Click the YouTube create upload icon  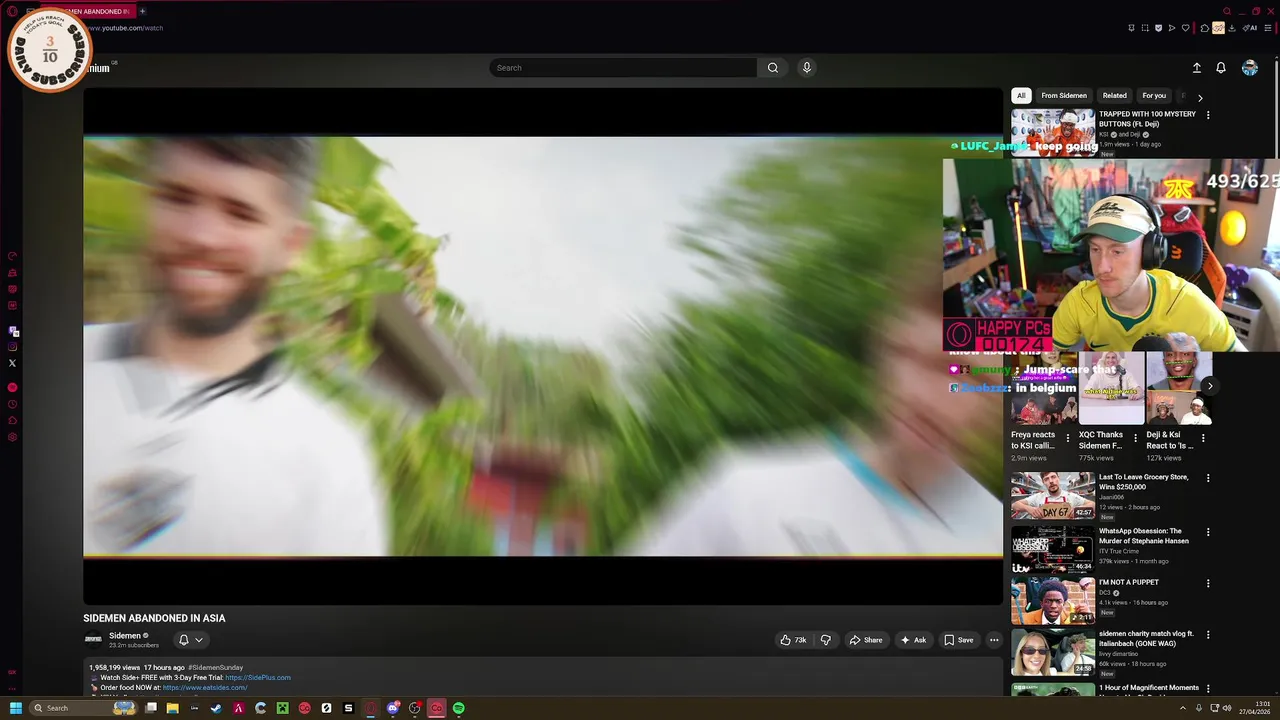click(x=1197, y=68)
